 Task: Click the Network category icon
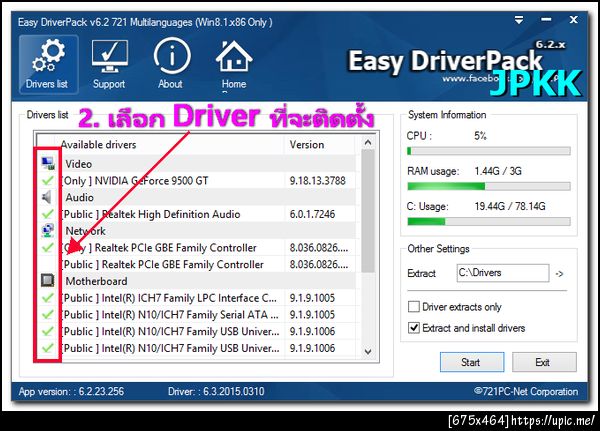(48, 230)
